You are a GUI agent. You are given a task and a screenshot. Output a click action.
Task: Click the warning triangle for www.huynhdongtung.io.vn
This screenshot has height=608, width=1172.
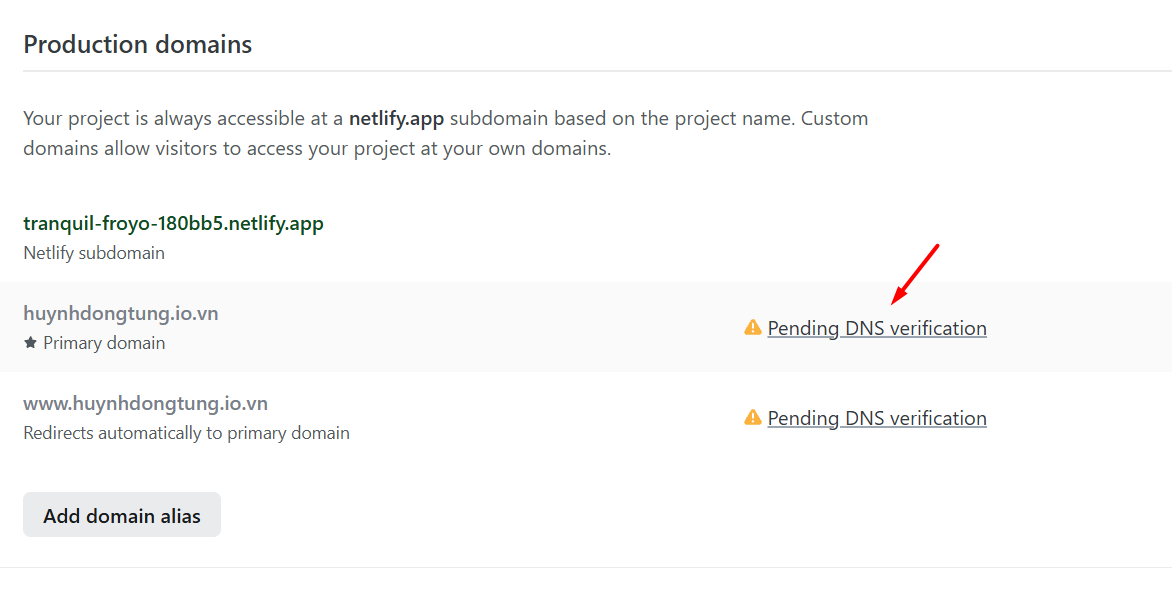click(x=752, y=417)
